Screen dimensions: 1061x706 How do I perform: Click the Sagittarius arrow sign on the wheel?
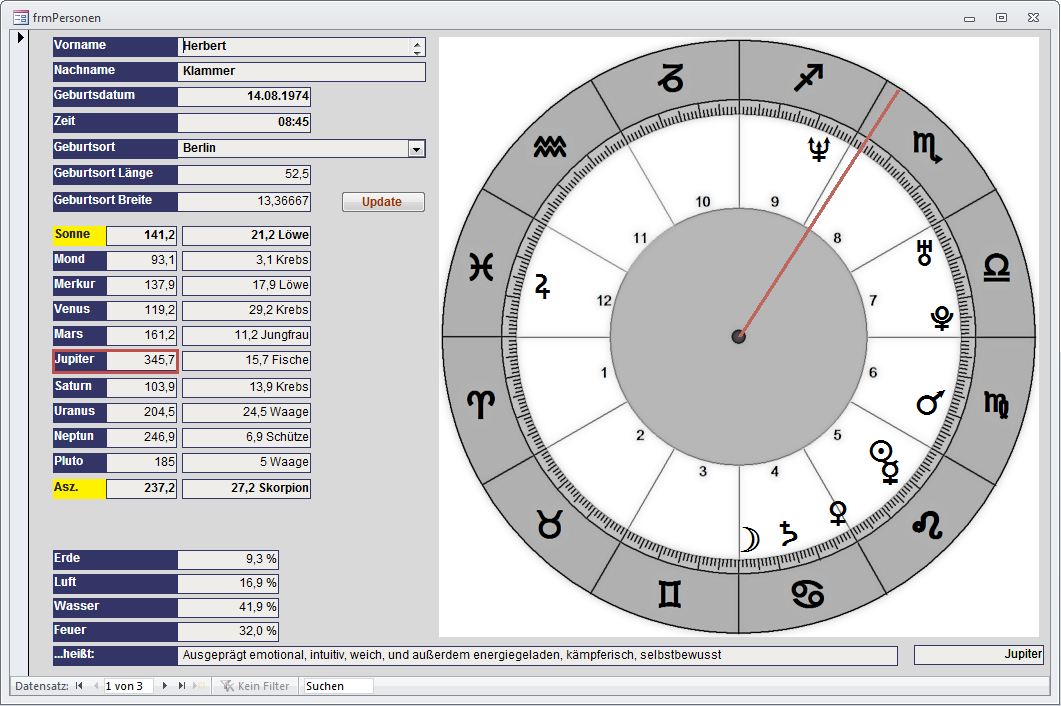click(808, 77)
